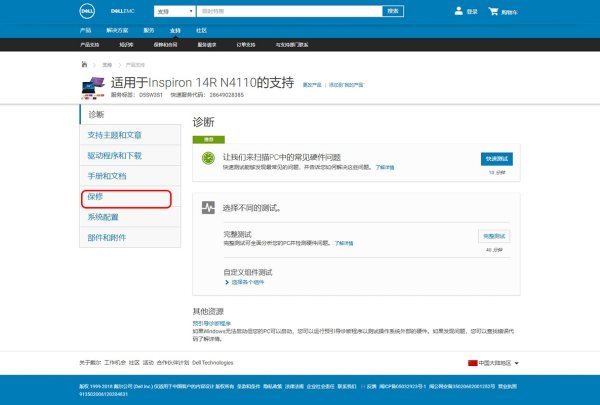Open 知识库 in the dark submenu bar
600x405 pixels.
tap(126, 45)
